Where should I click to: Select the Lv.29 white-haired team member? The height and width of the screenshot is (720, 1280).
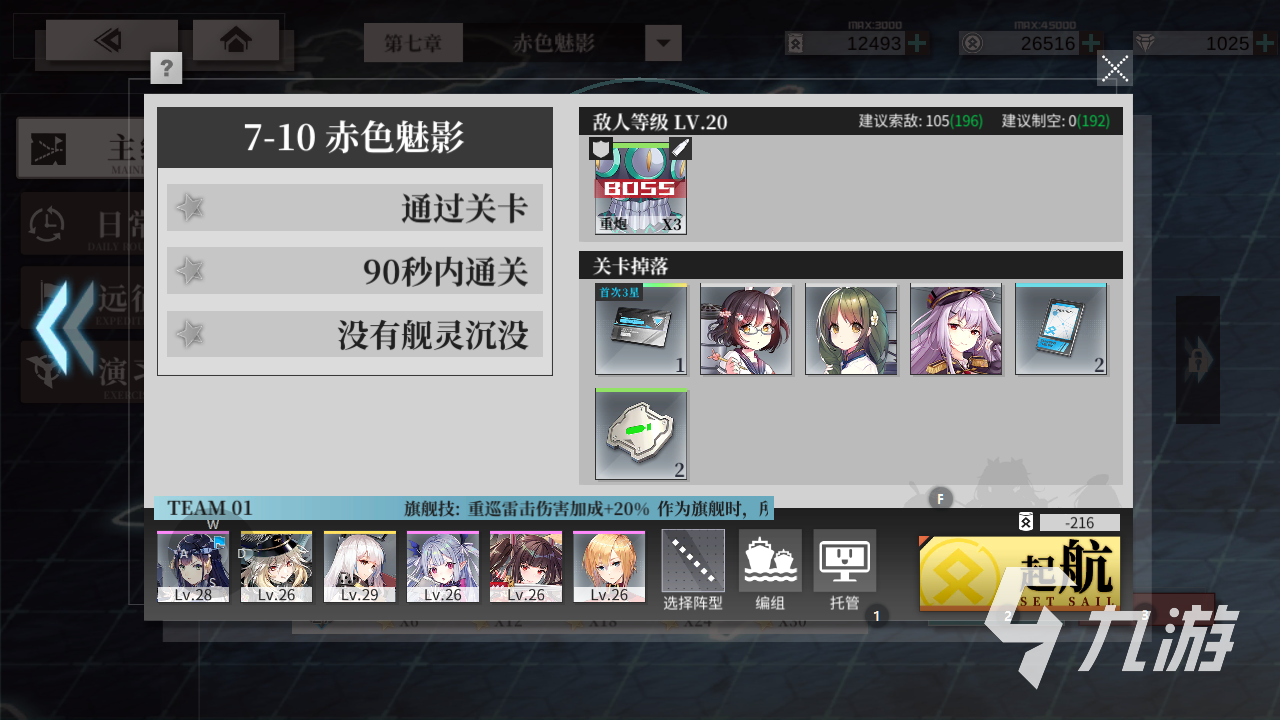360,567
